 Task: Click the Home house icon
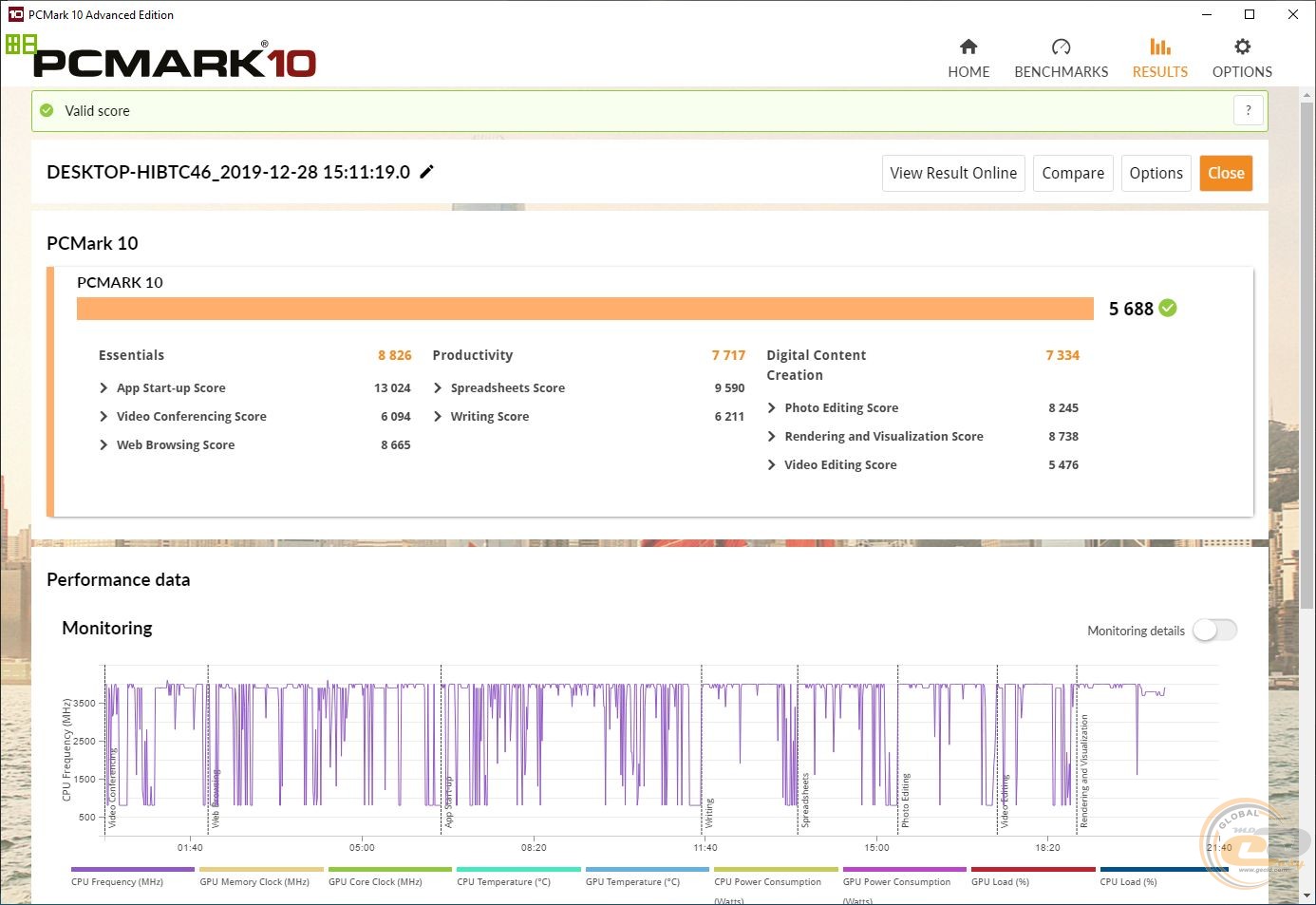tap(968, 47)
